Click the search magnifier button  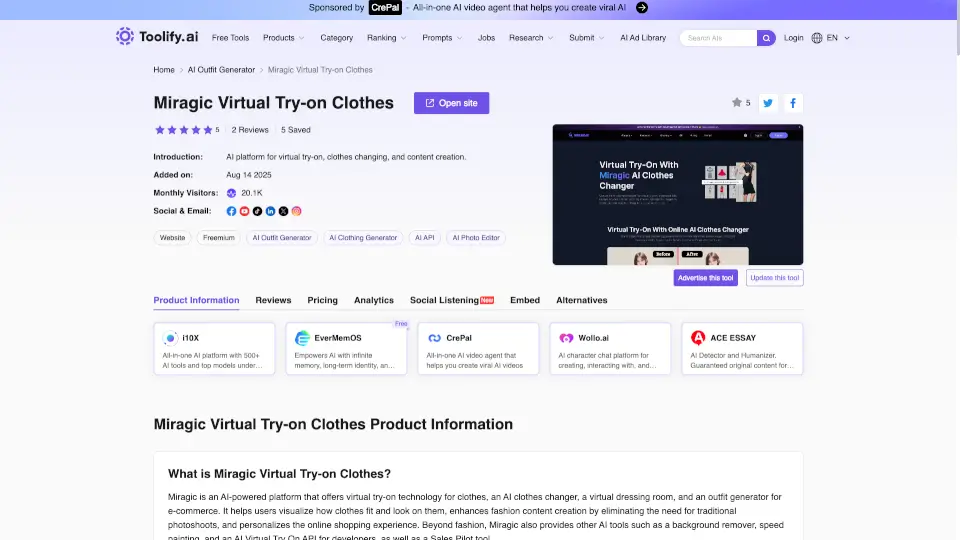766,38
